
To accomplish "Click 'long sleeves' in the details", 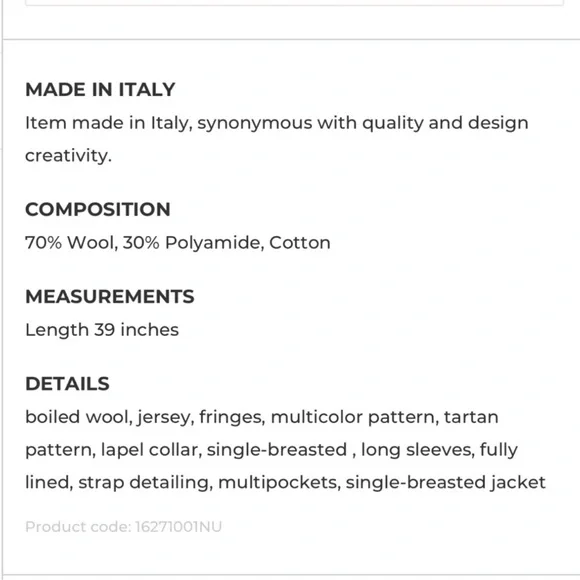I will 418,450.
